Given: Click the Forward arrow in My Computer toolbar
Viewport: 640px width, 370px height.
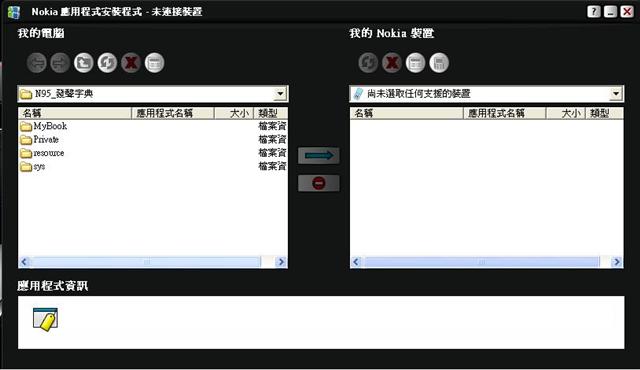Looking at the screenshot, I should (x=60, y=63).
